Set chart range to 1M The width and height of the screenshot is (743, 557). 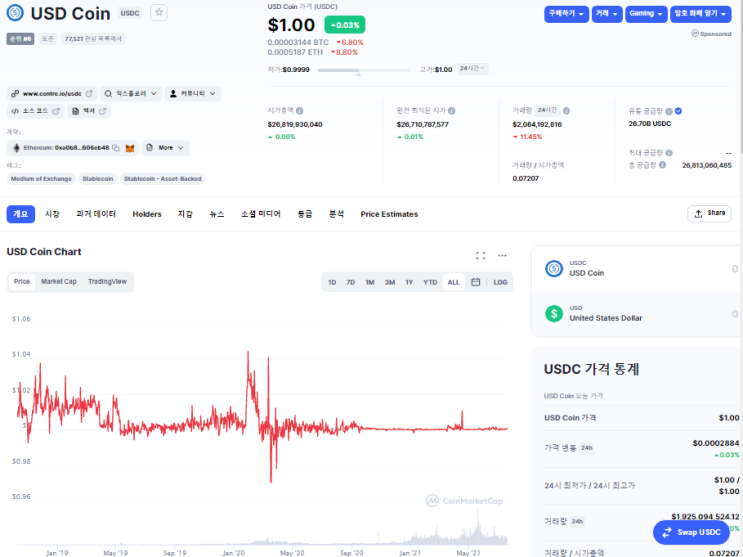370,282
